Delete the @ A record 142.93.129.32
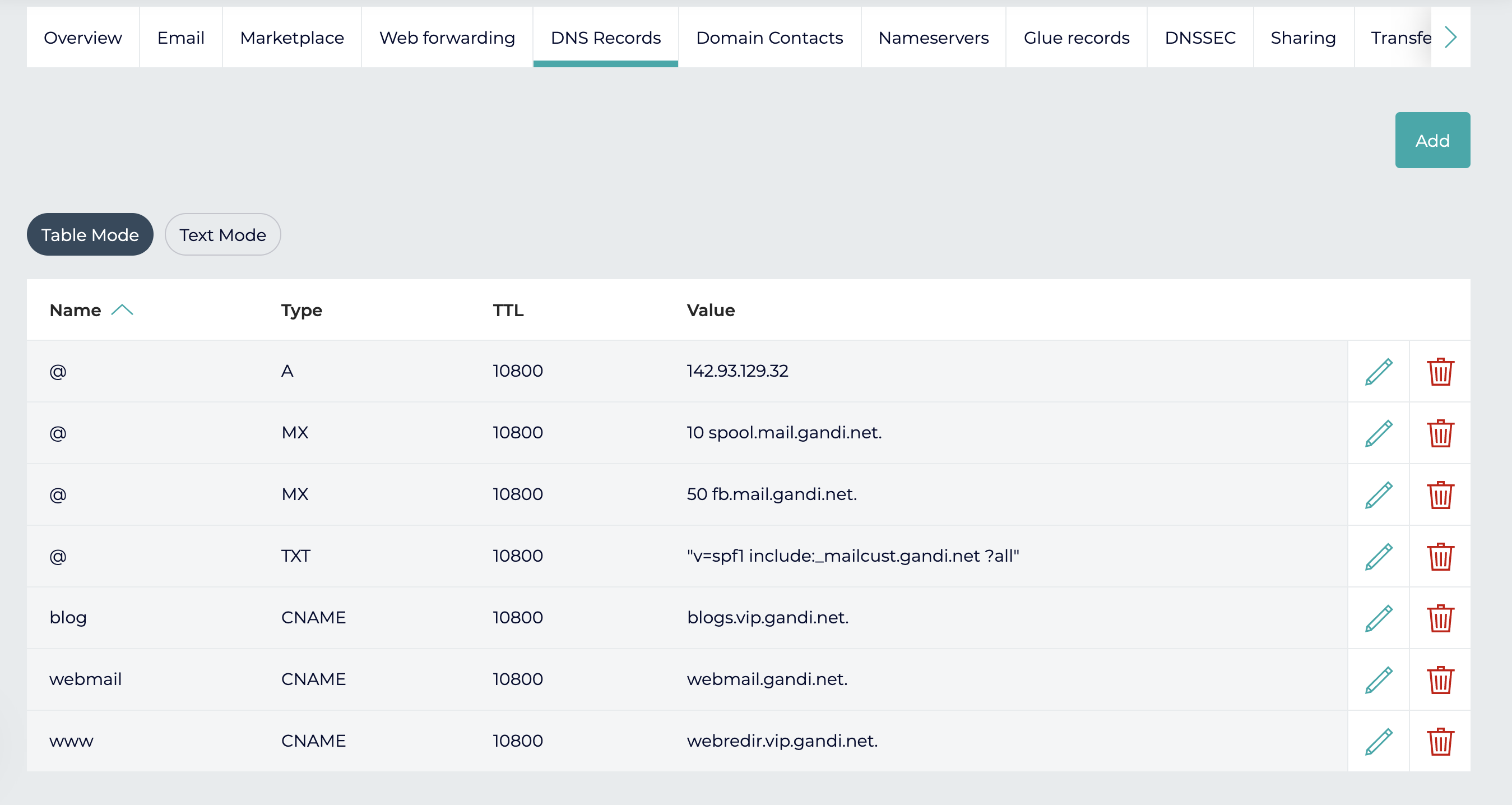The image size is (1512, 805). click(x=1440, y=372)
